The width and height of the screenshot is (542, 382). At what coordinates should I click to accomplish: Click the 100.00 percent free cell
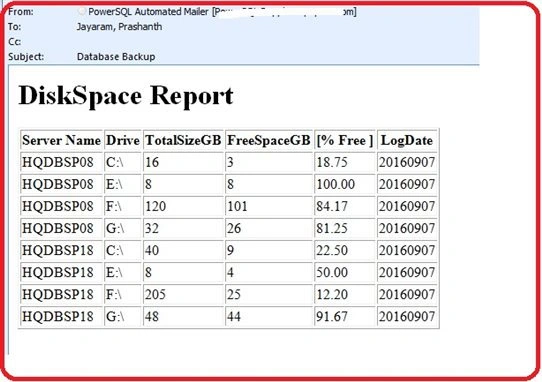[x=345, y=184]
